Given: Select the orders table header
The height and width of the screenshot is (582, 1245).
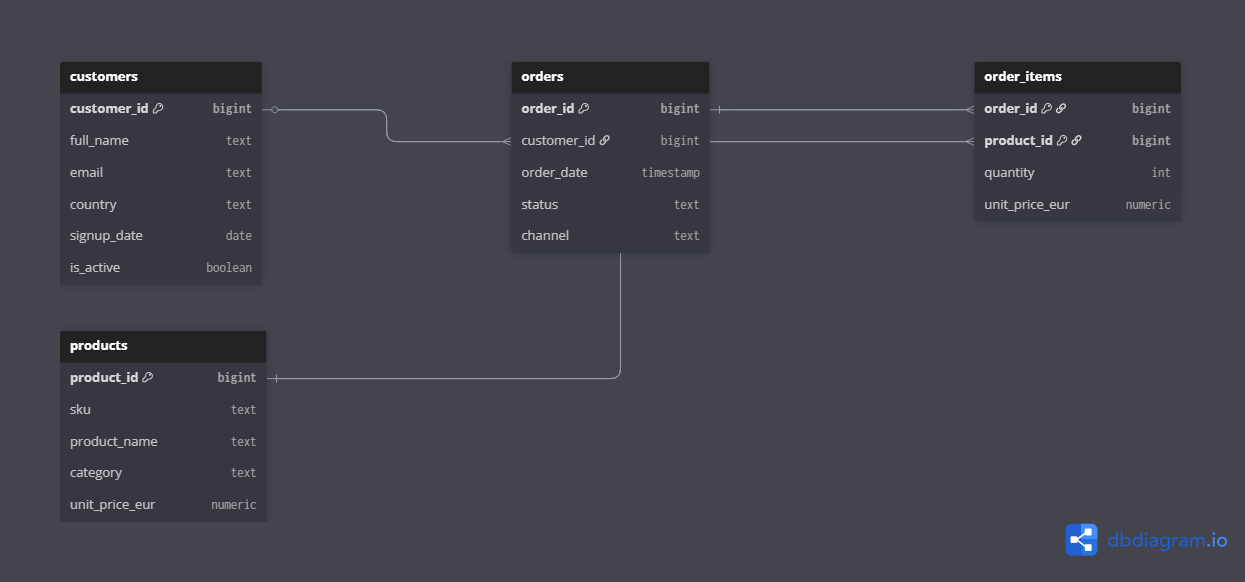Looking at the screenshot, I should 610,77.
